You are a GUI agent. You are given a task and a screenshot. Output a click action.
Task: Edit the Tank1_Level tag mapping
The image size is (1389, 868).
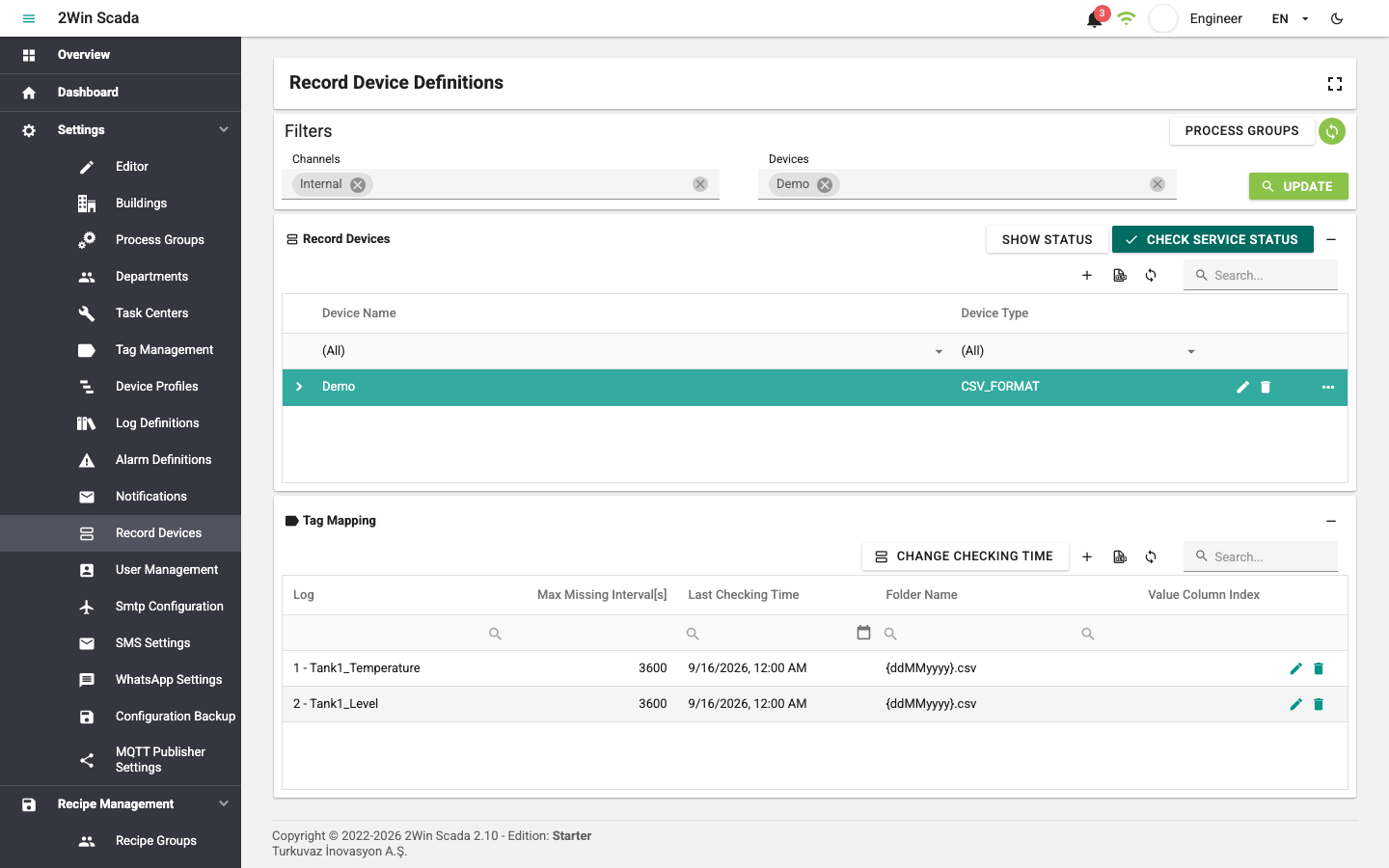(1295, 704)
